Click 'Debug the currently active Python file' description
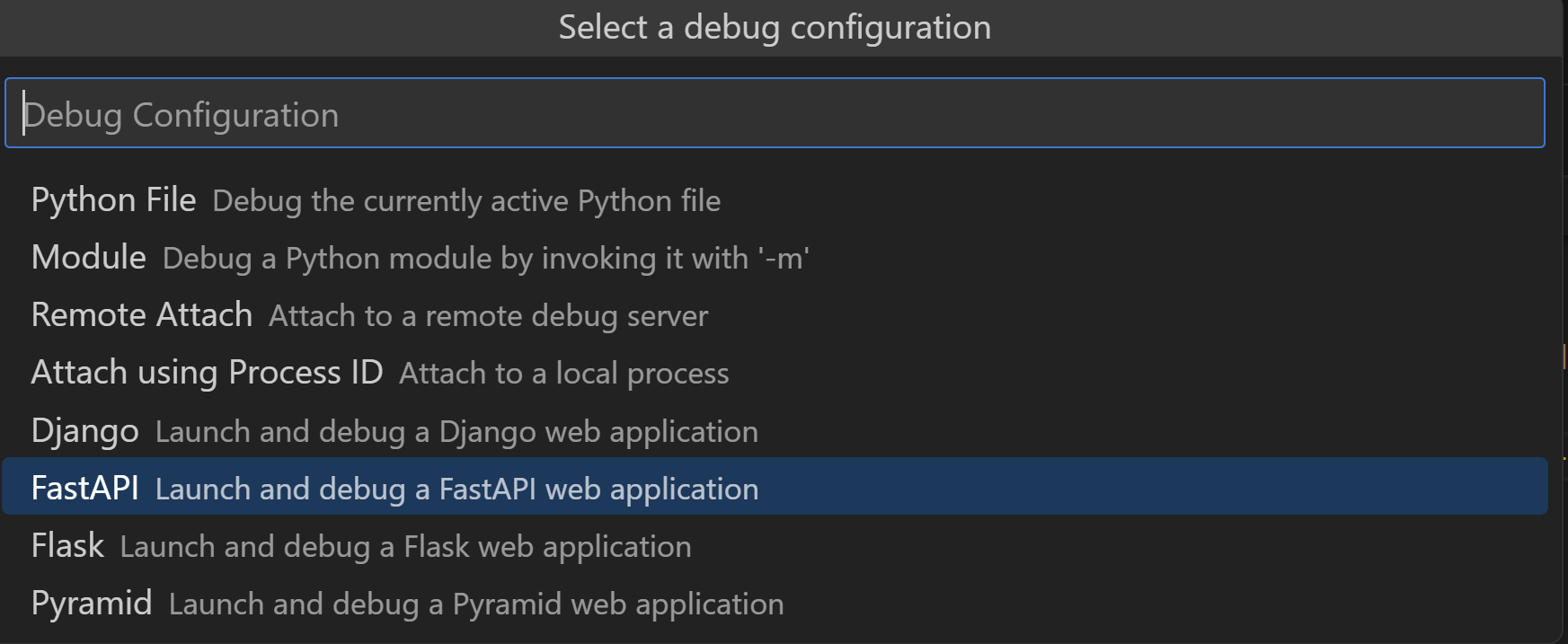 coord(466,201)
